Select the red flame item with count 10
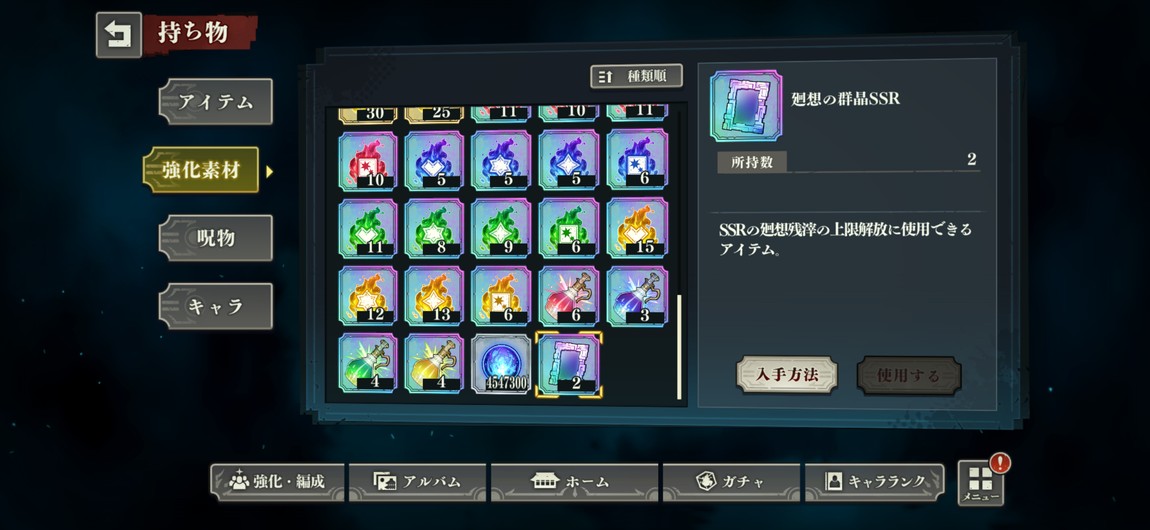 tap(367, 160)
